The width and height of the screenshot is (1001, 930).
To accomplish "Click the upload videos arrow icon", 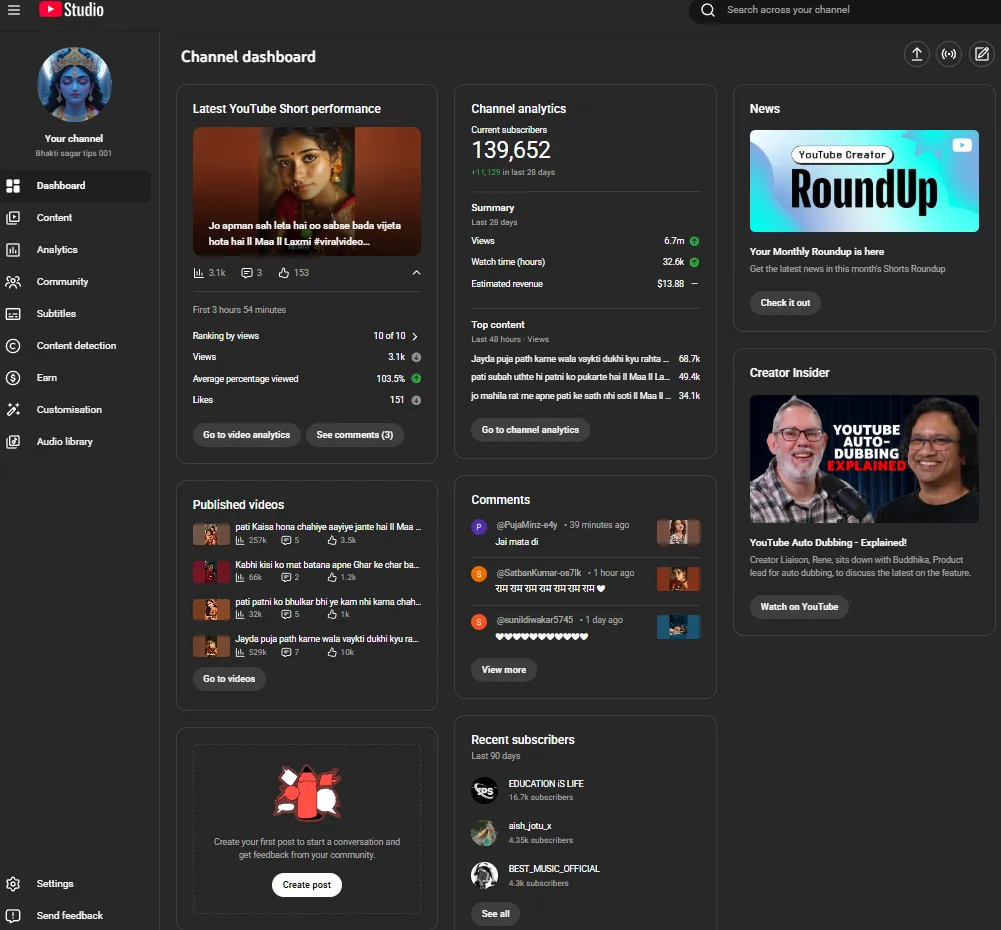I will (917, 54).
